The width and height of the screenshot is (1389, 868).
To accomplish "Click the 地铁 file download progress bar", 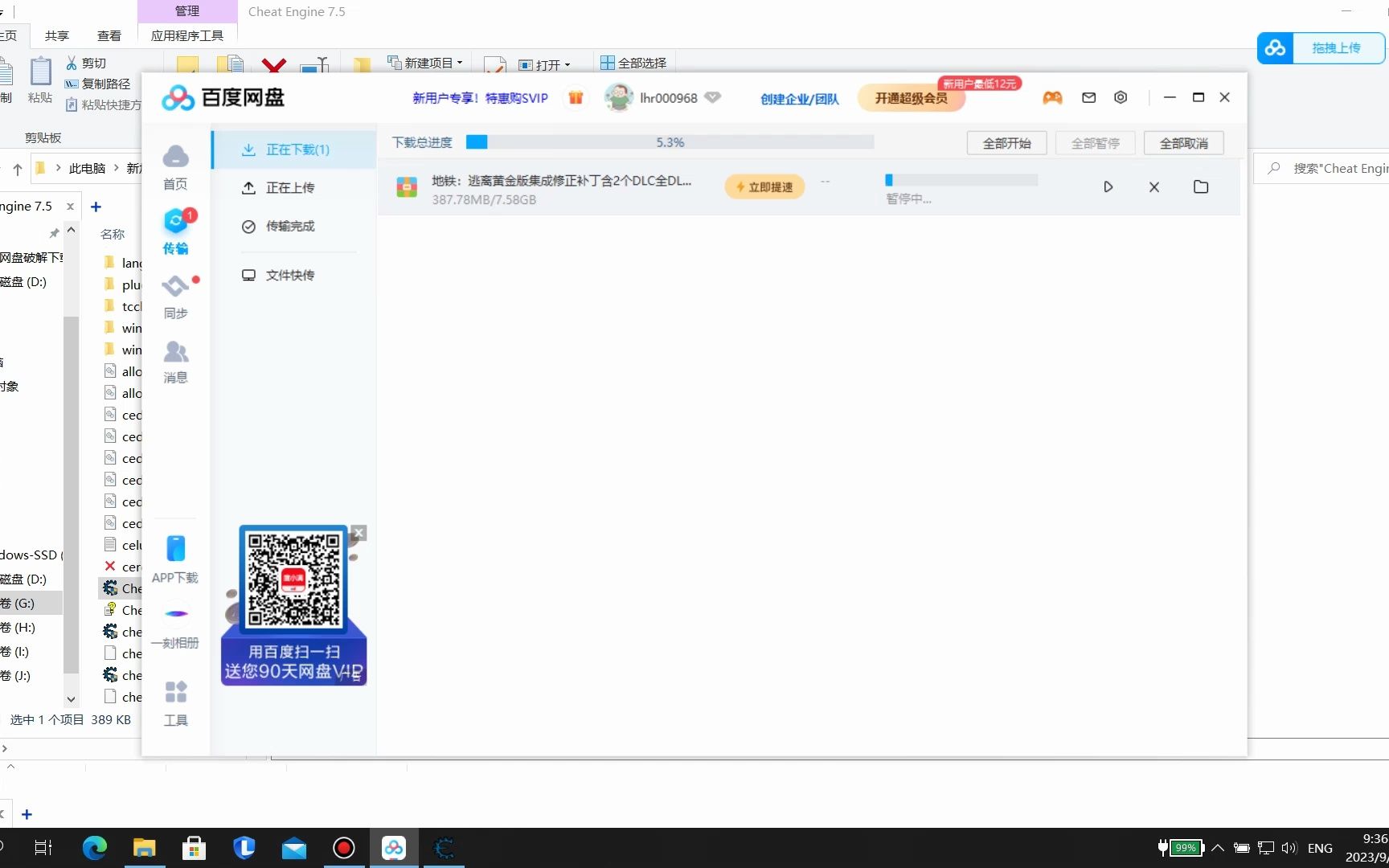I will (x=961, y=180).
